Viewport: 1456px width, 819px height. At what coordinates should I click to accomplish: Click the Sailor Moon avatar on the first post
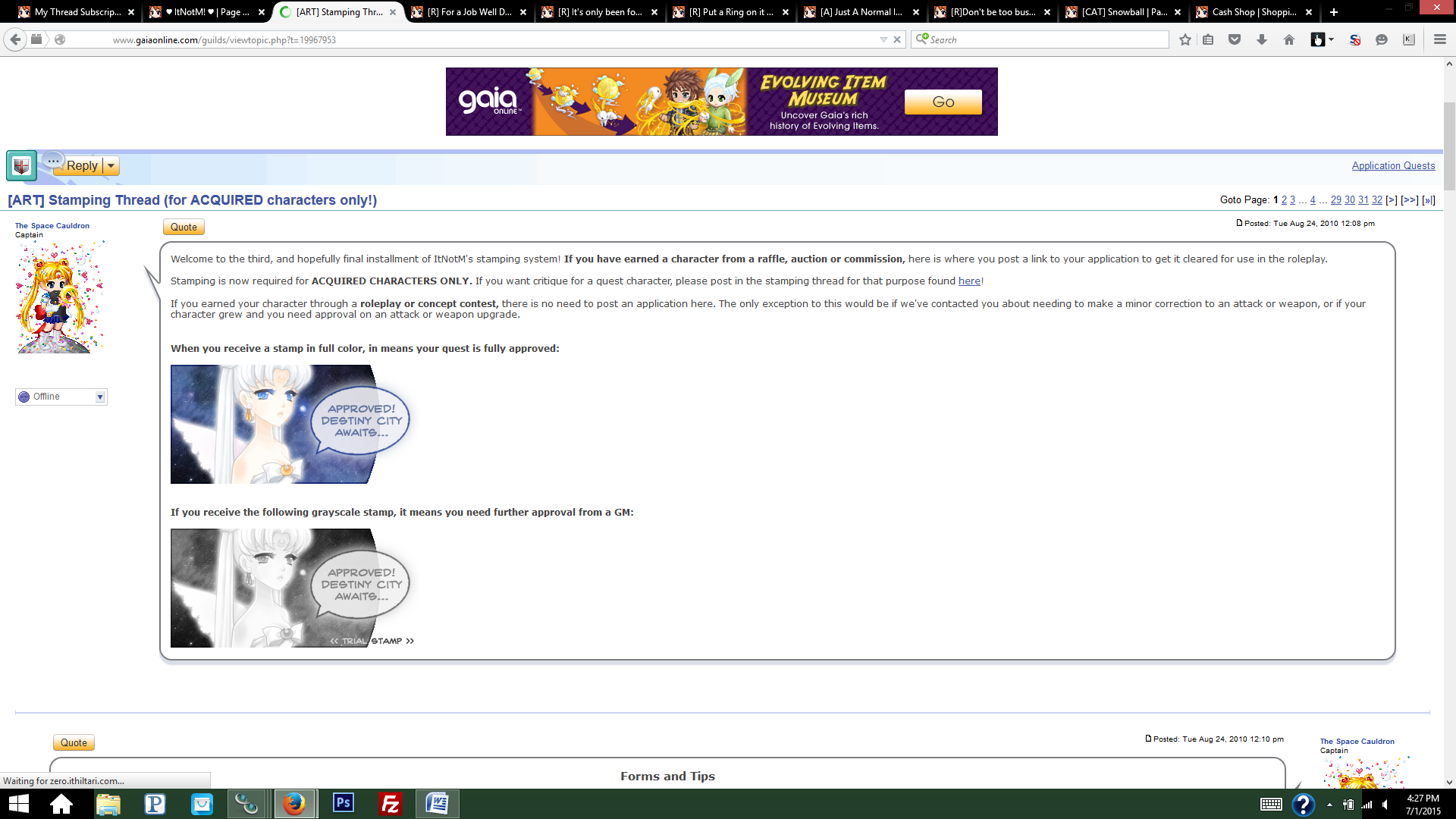pos(60,297)
